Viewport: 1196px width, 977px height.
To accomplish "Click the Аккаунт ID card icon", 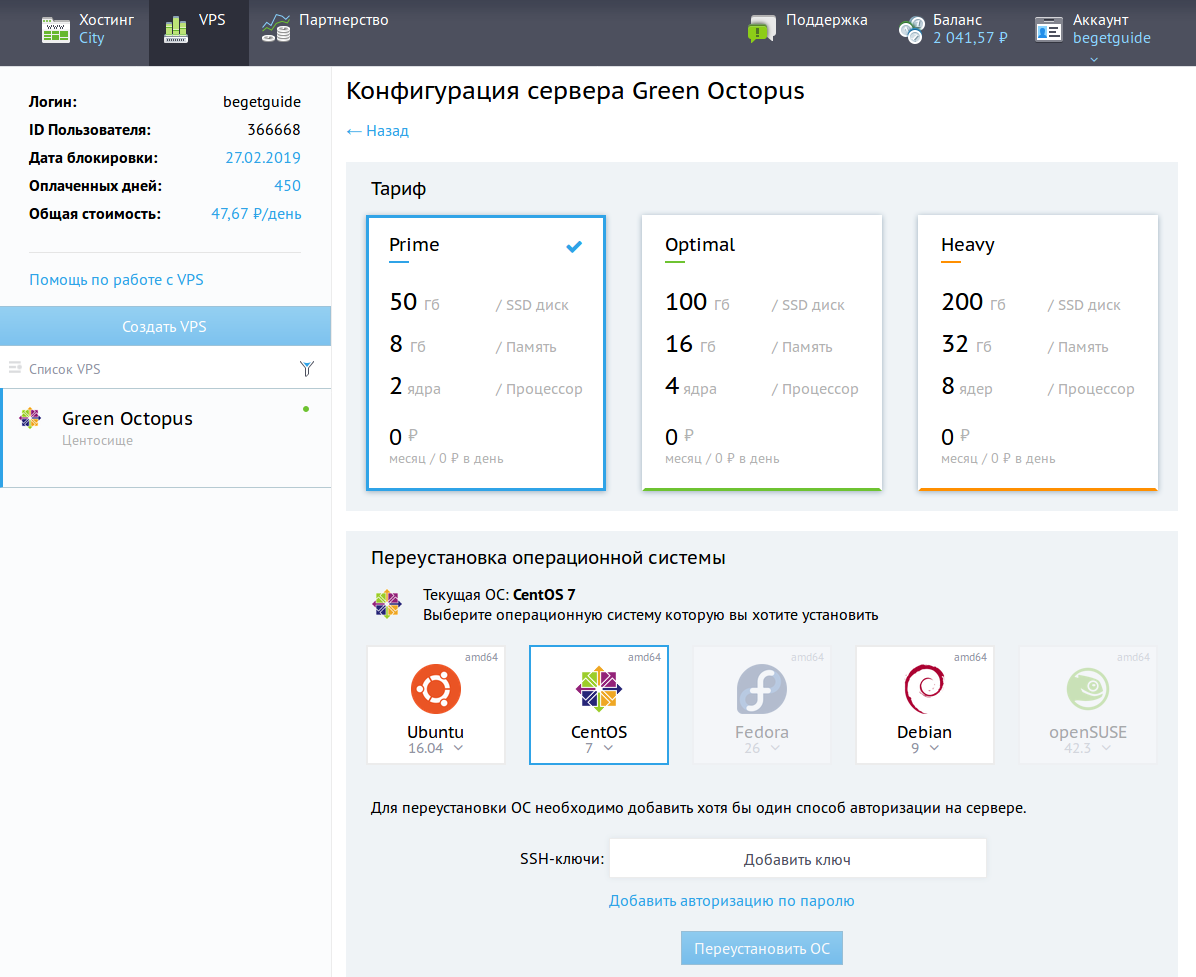I will point(1049,30).
